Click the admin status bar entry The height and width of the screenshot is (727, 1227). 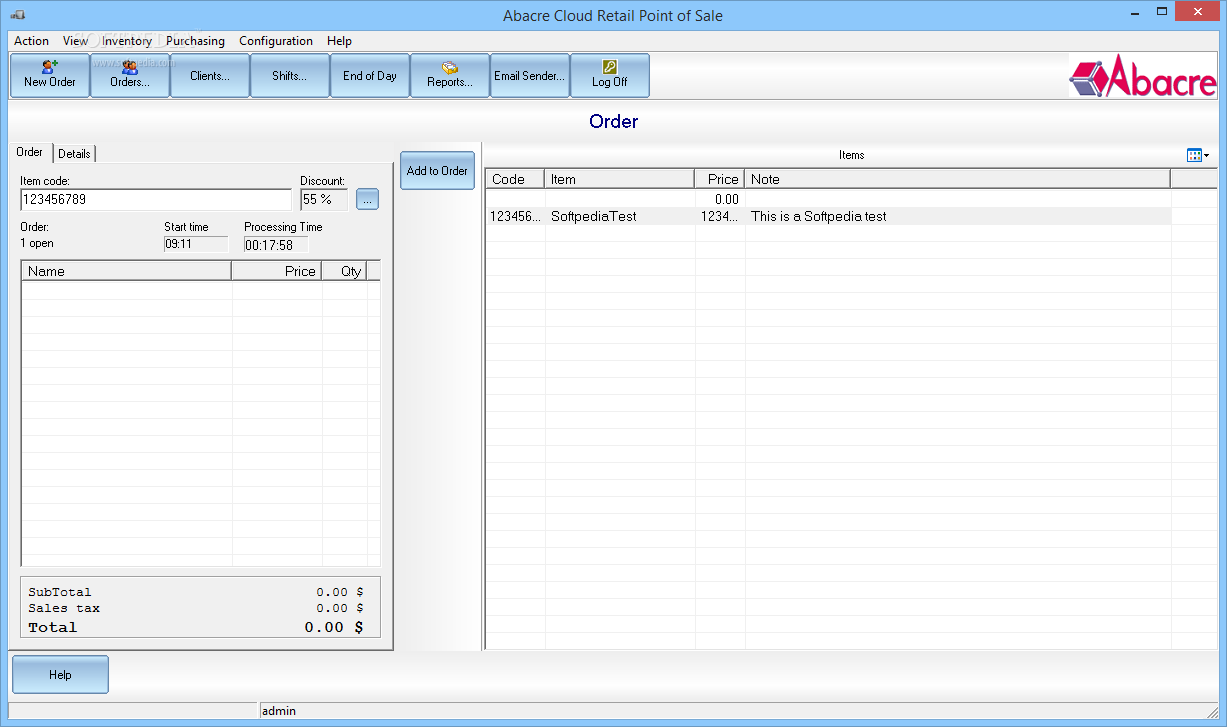click(279, 711)
